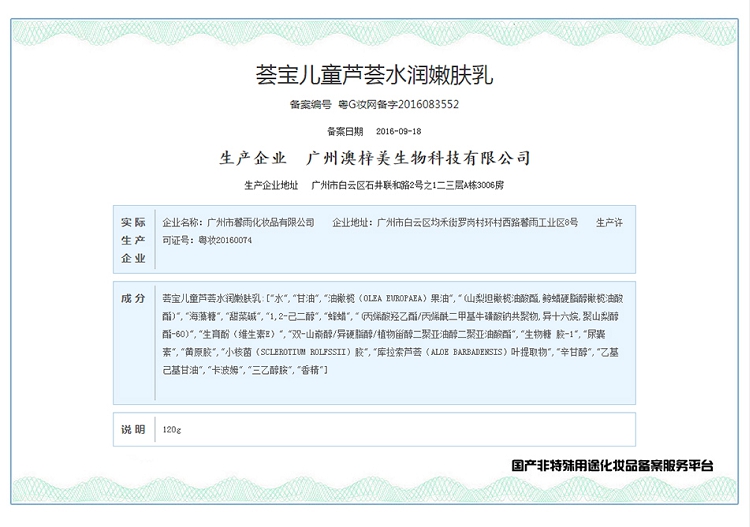This screenshot has height=527, width=750.
Task: Click company name 广州澳梓美生物科技有限公司
Action: click(x=416, y=158)
